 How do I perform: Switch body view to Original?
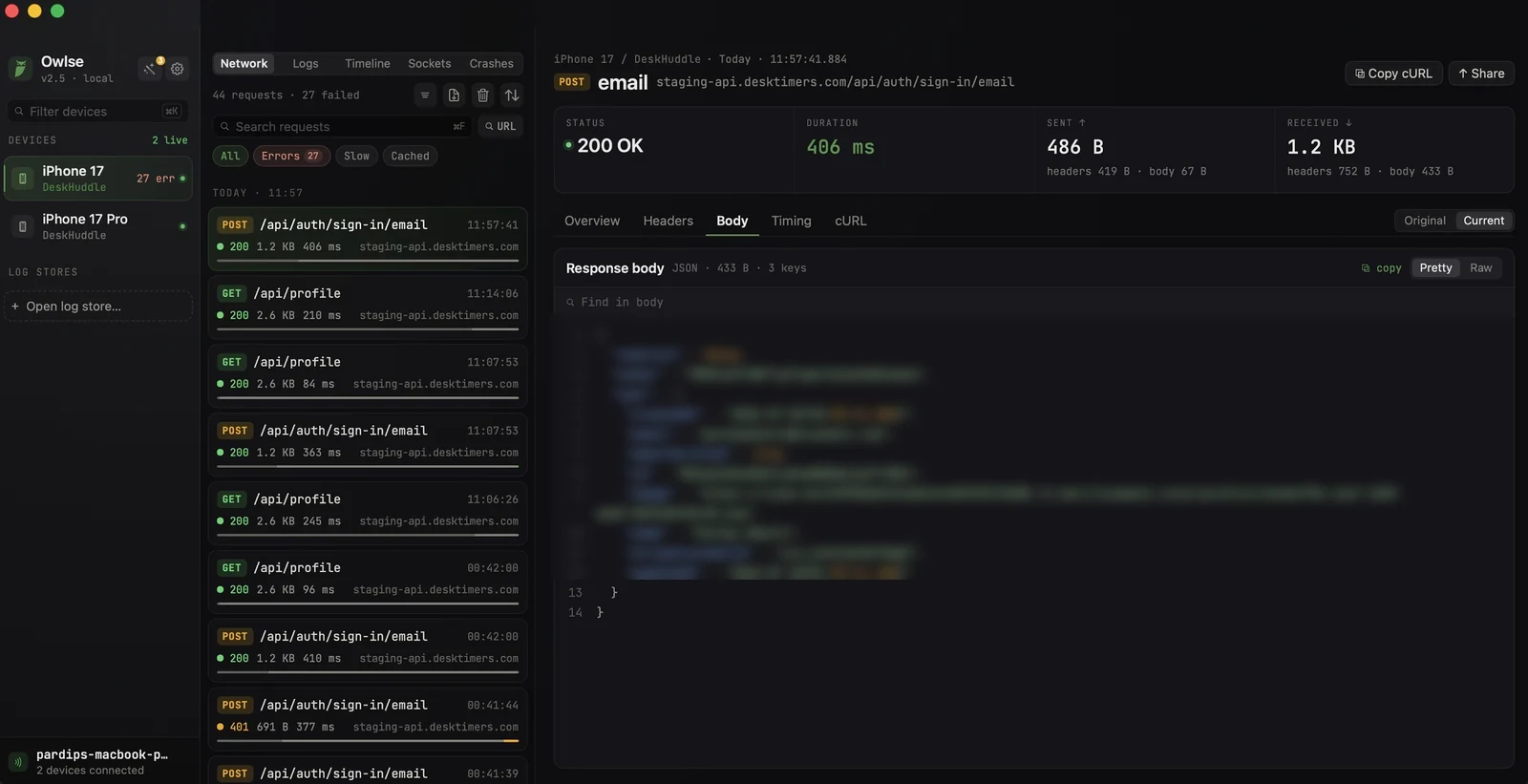click(1425, 221)
